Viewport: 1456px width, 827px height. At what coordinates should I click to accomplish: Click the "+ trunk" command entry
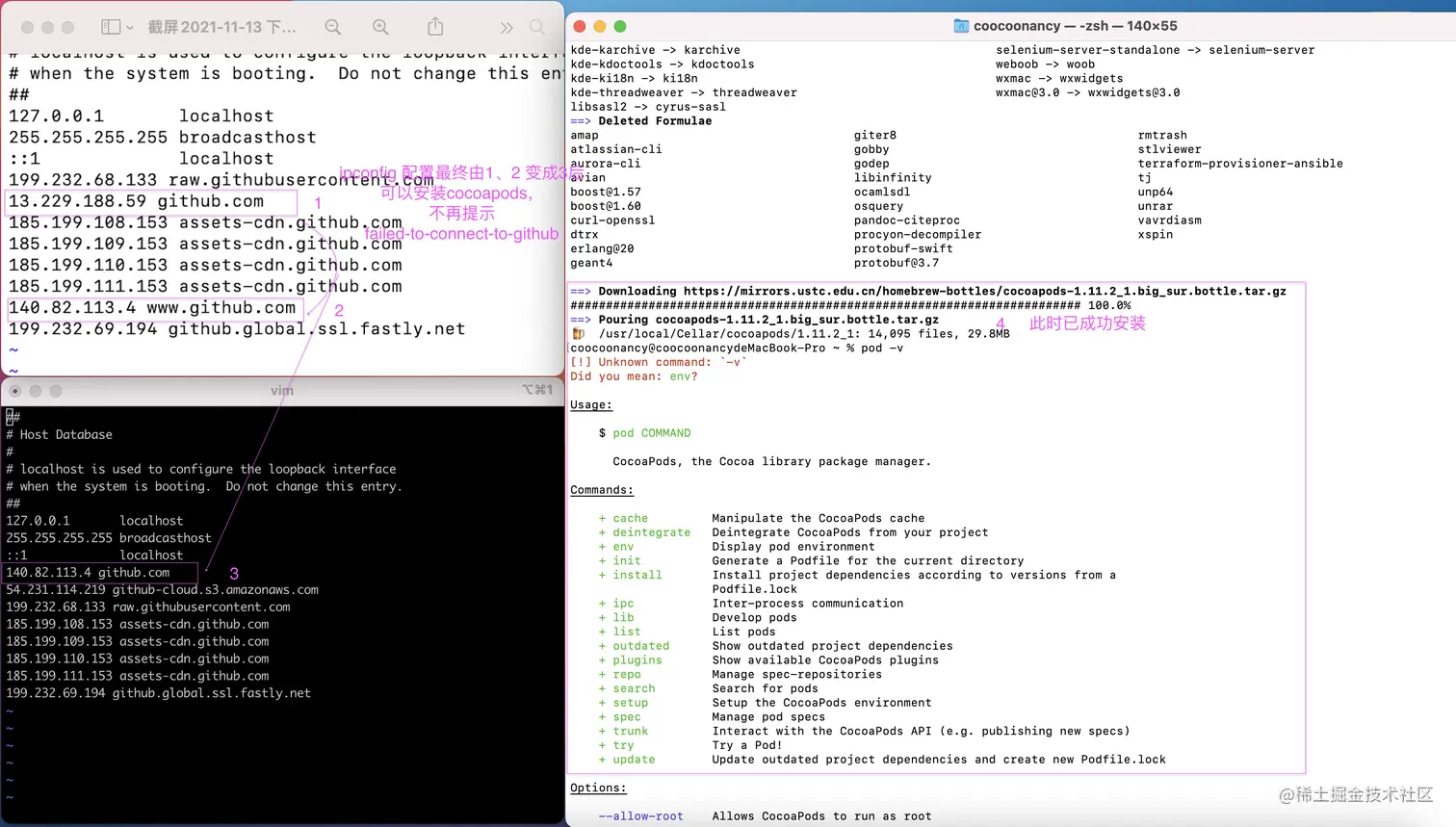tap(623, 732)
